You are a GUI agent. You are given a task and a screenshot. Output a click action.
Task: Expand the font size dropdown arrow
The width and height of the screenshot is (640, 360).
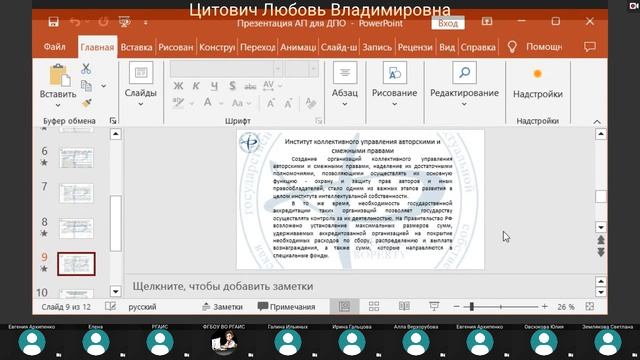tap(313, 69)
